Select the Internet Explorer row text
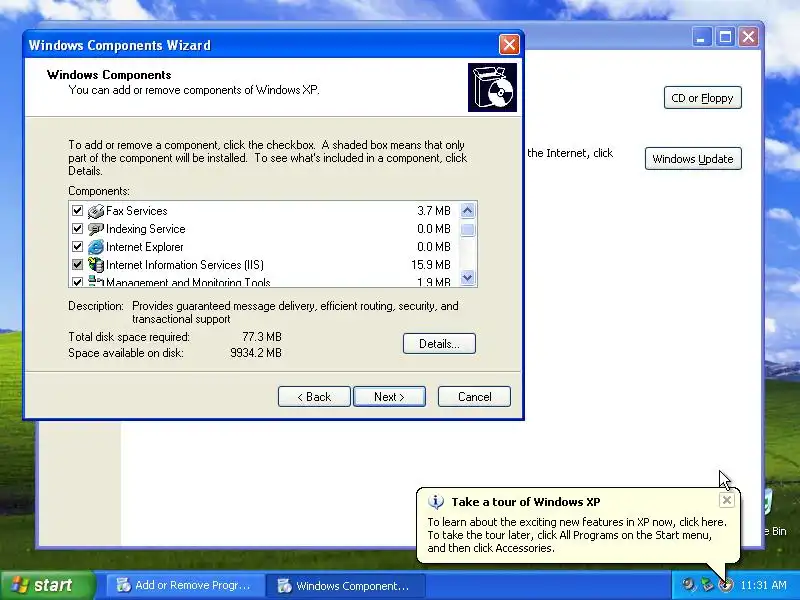 click(144, 247)
